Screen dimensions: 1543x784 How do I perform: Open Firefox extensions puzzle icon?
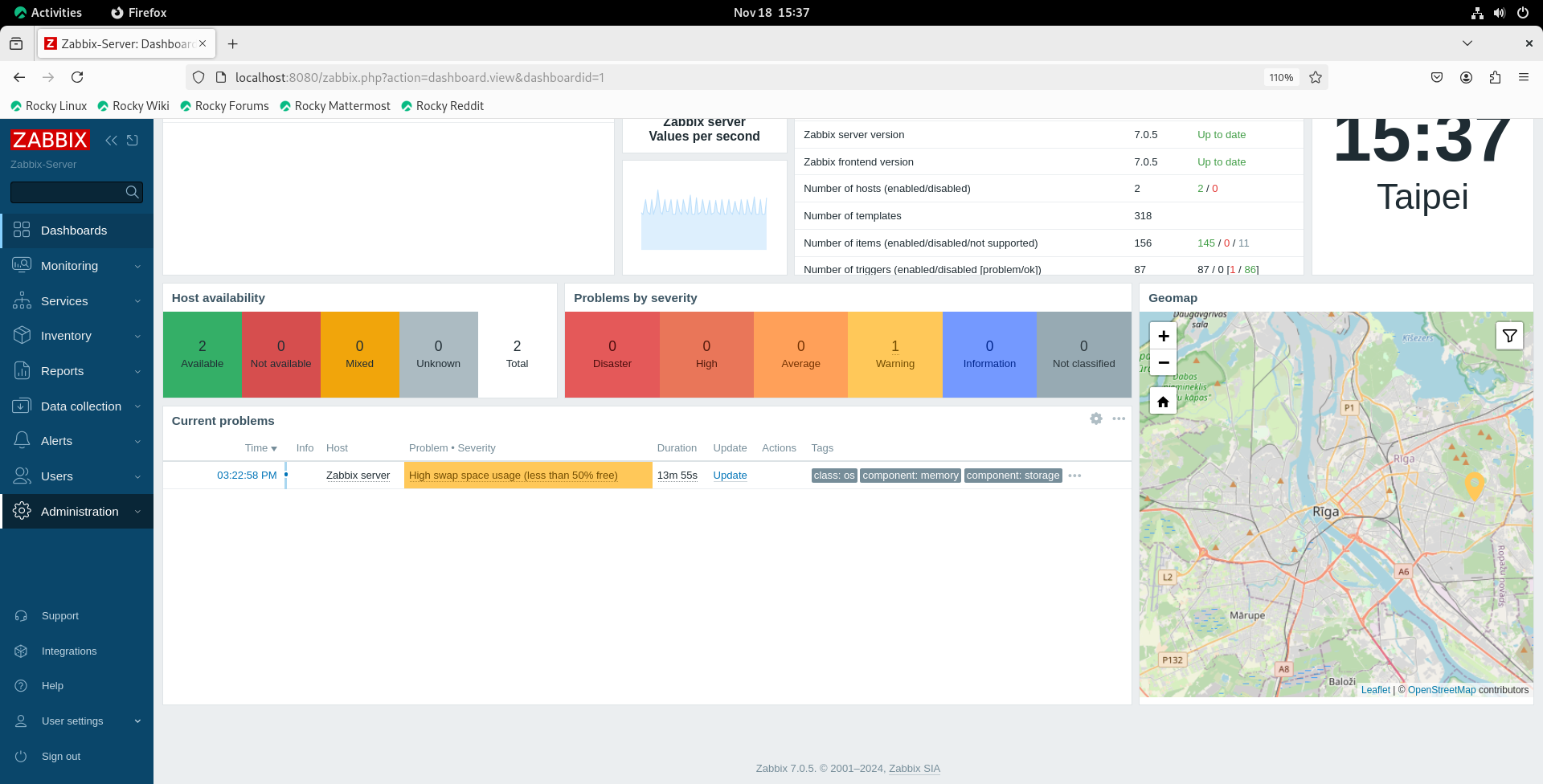point(1495,77)
